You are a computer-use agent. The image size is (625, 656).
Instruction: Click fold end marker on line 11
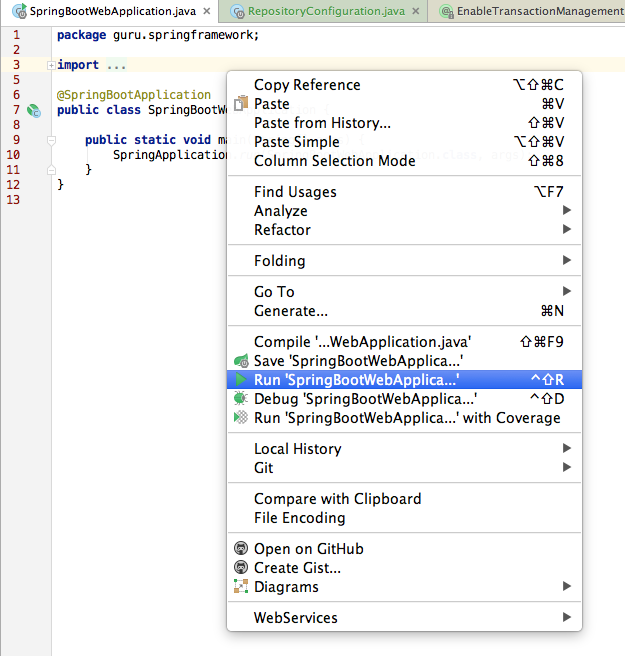coord(51,169)
